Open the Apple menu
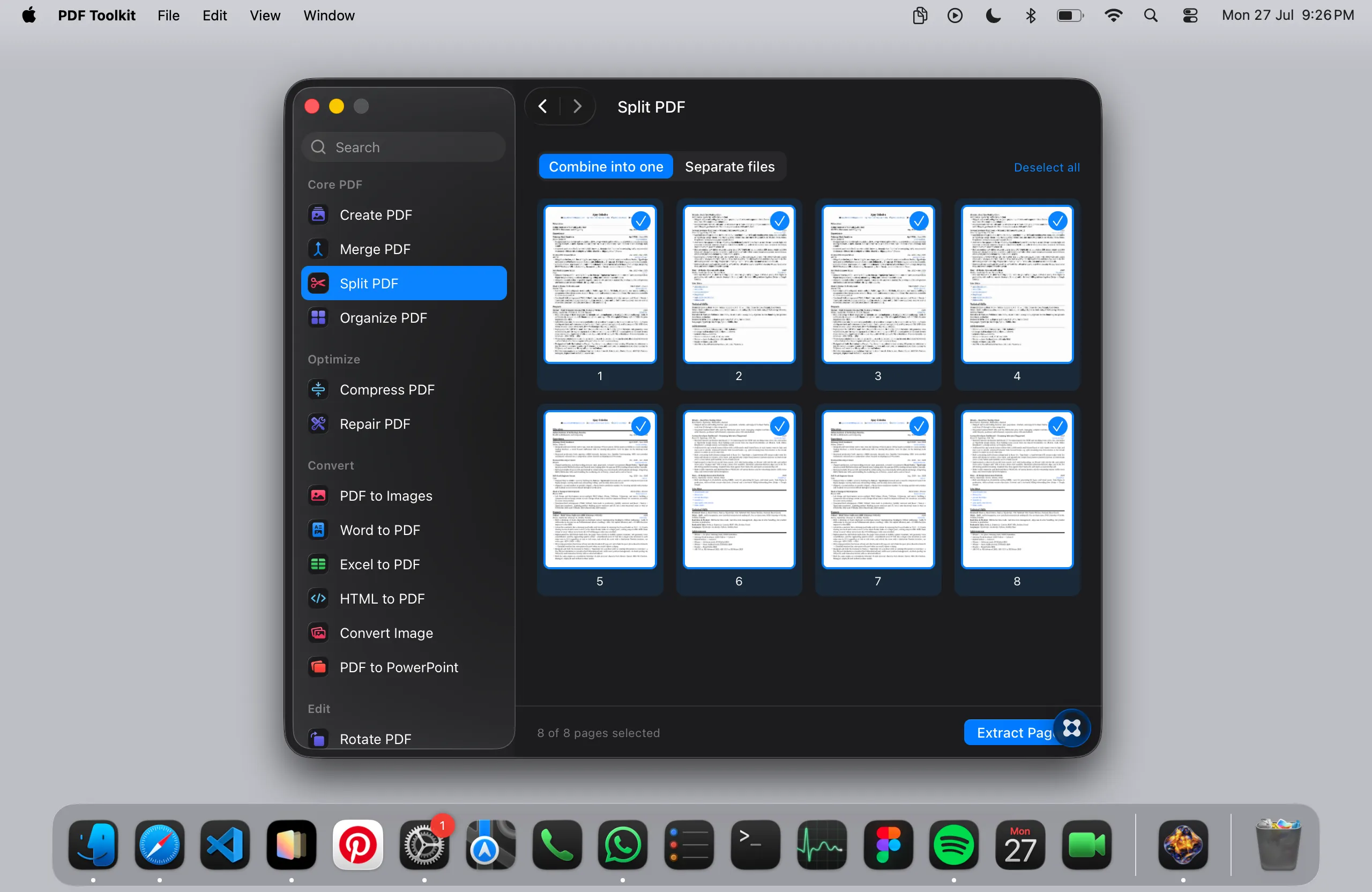 pyautogui.click(x=29, y=16)
